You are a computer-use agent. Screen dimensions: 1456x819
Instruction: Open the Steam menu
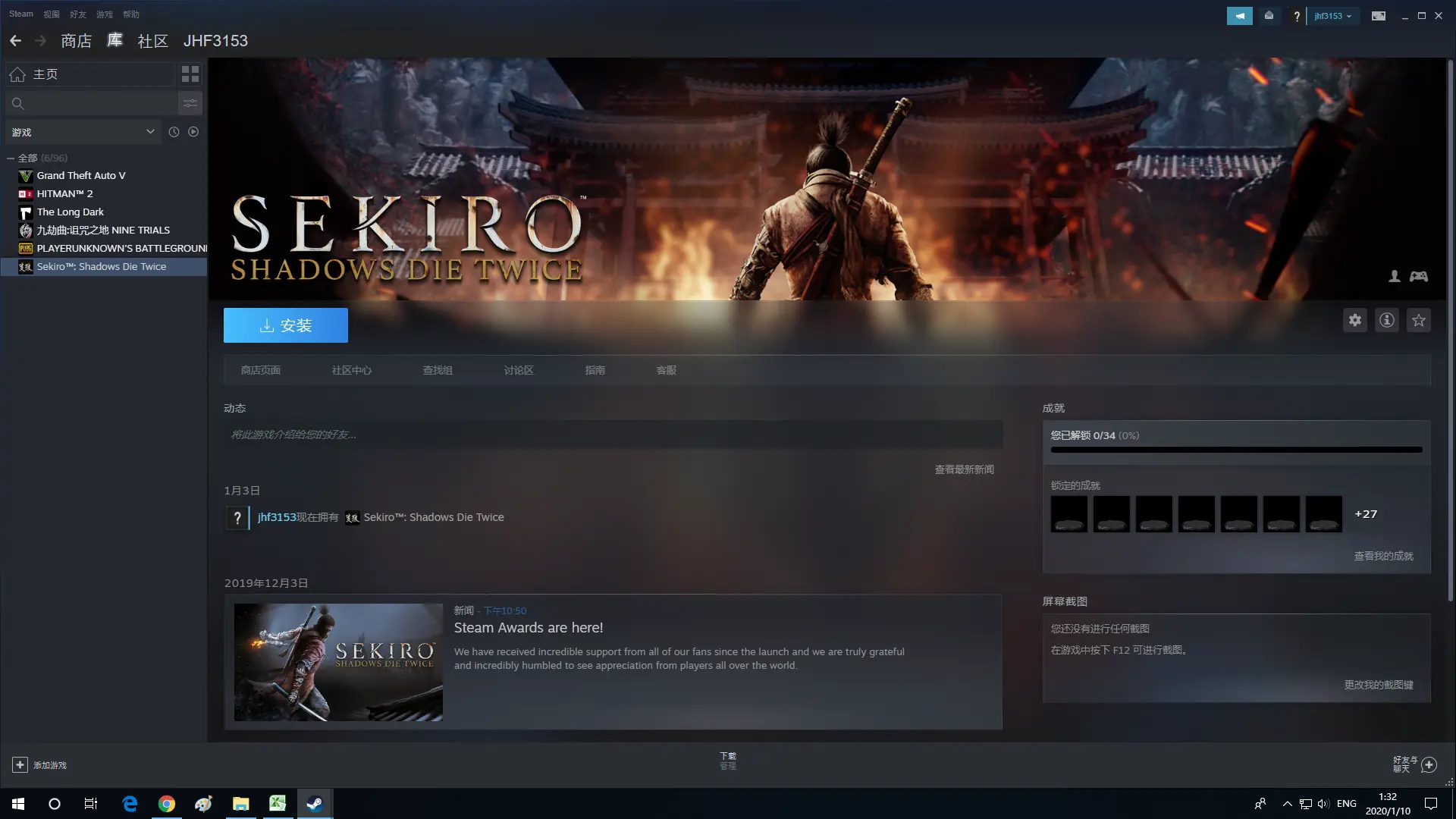tap(21, 14)
